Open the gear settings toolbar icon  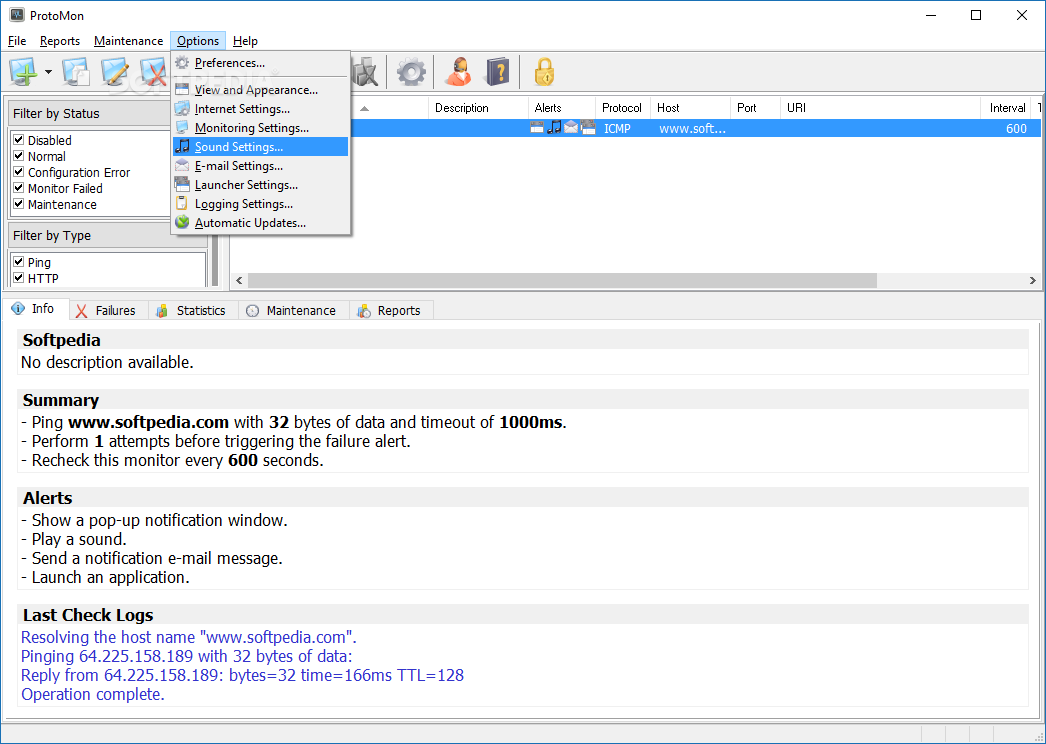411,71
